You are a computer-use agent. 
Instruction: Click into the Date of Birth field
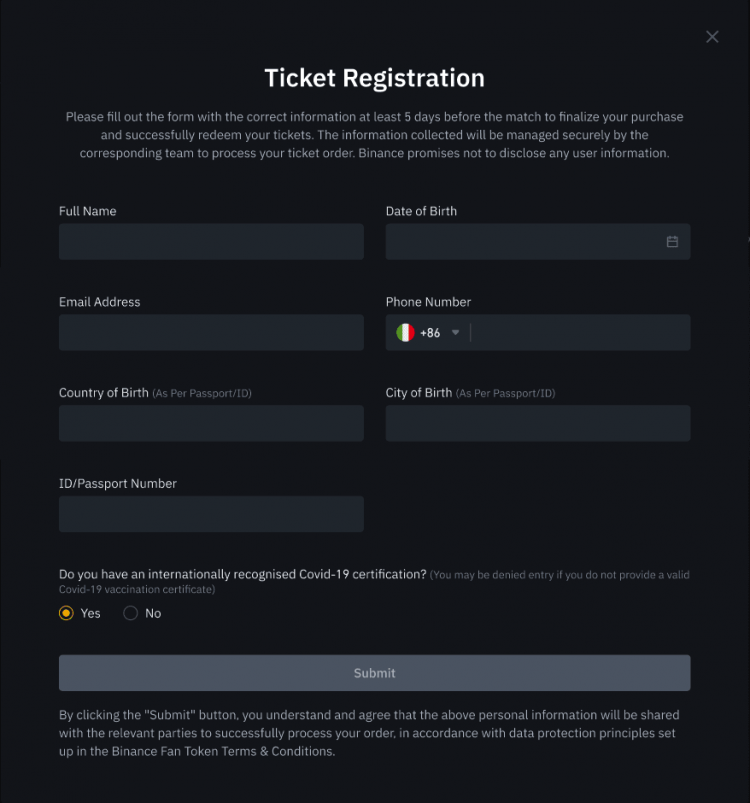(x=538, y=242)
